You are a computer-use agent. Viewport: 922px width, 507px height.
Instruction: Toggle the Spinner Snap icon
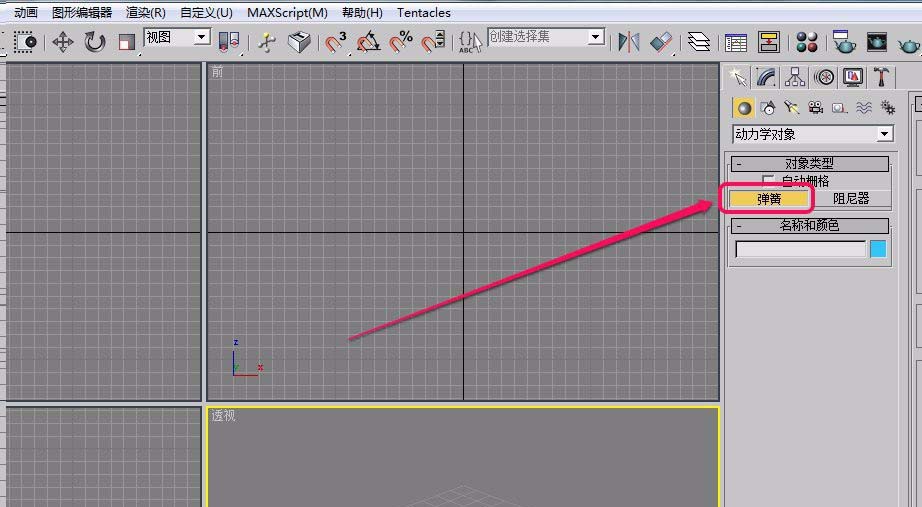[x=433, y=42]
